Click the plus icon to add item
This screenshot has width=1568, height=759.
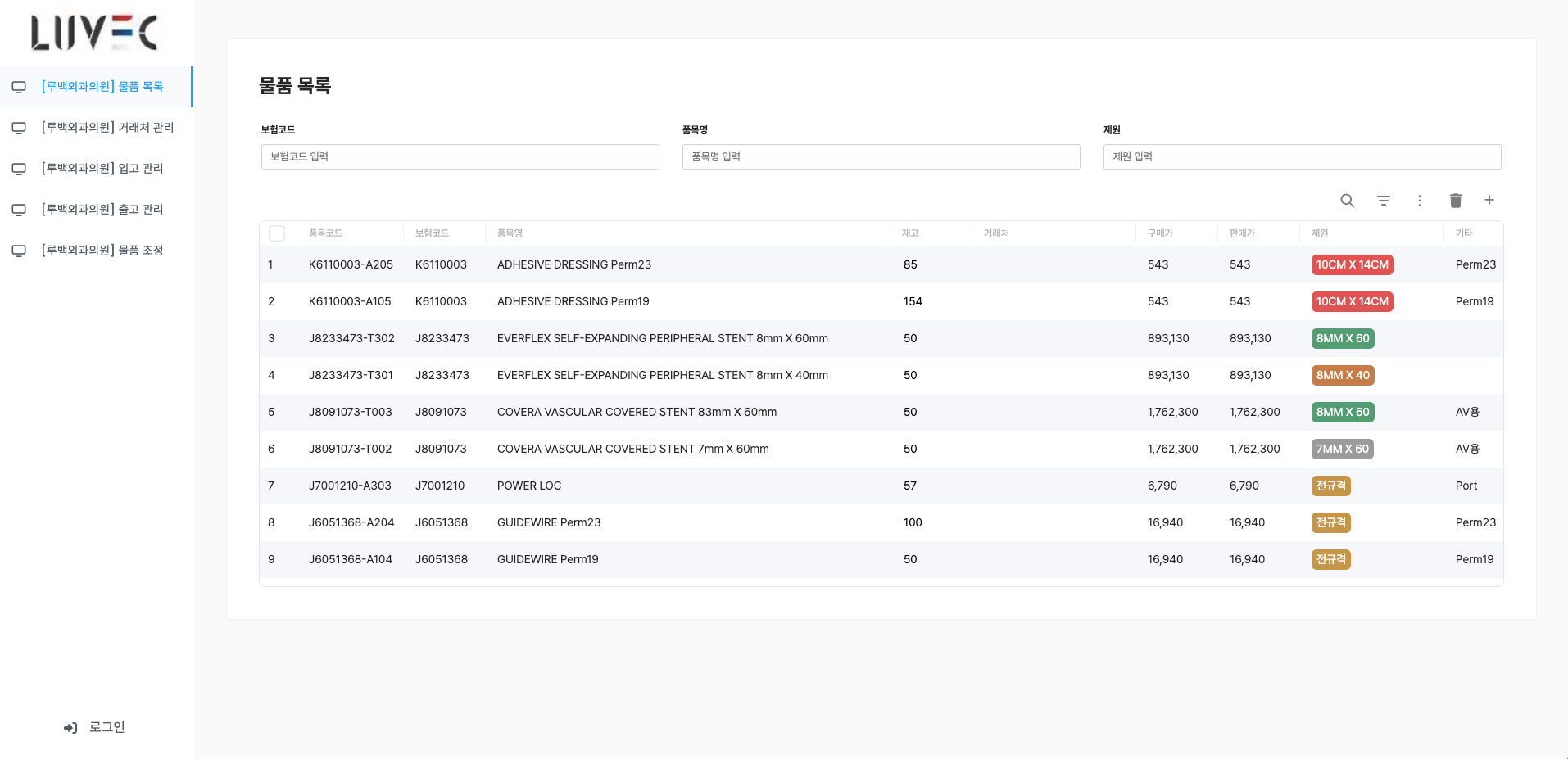coord(1489,201)
